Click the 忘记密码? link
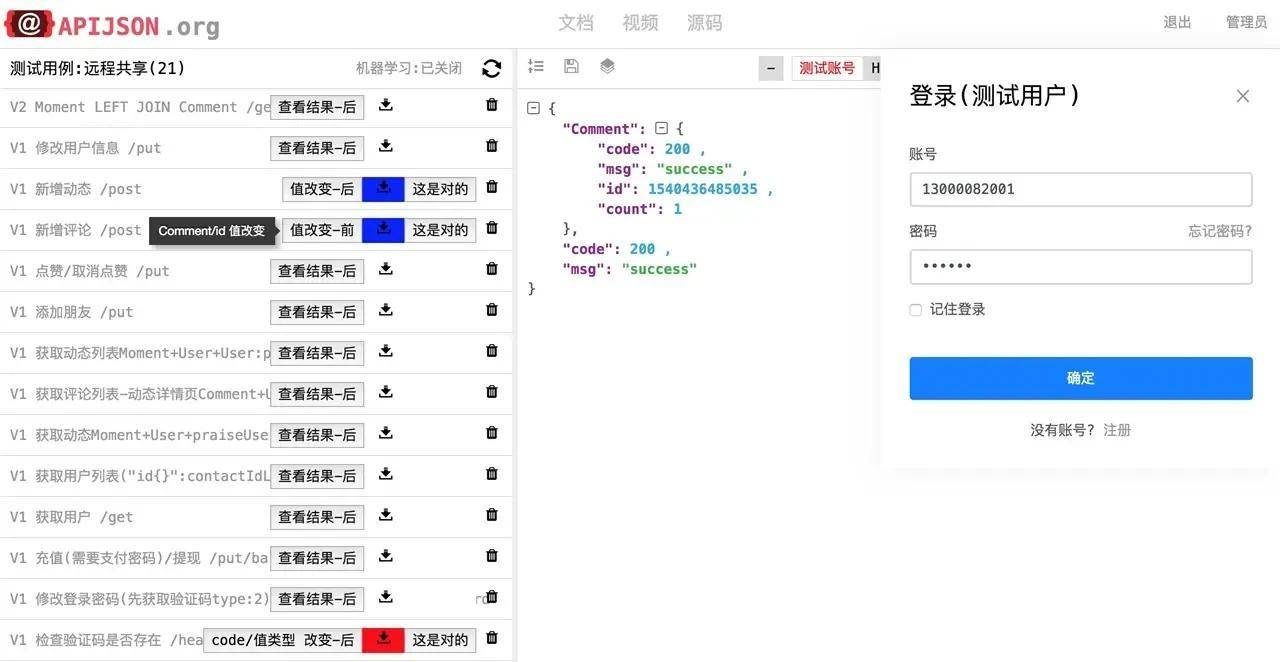Screen dimensions: 1280x662 (1220, 231)
